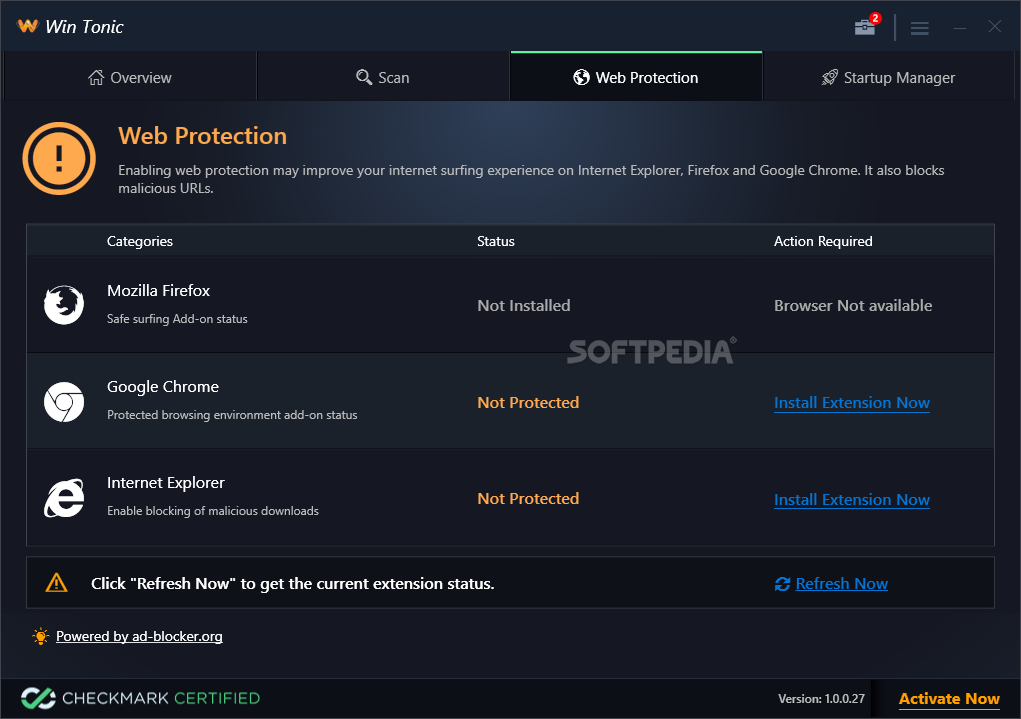The height and width of the screenshot is (719, 1021).
Task: Minimize the Win Tonic window
Action: [x=959, y=28]
